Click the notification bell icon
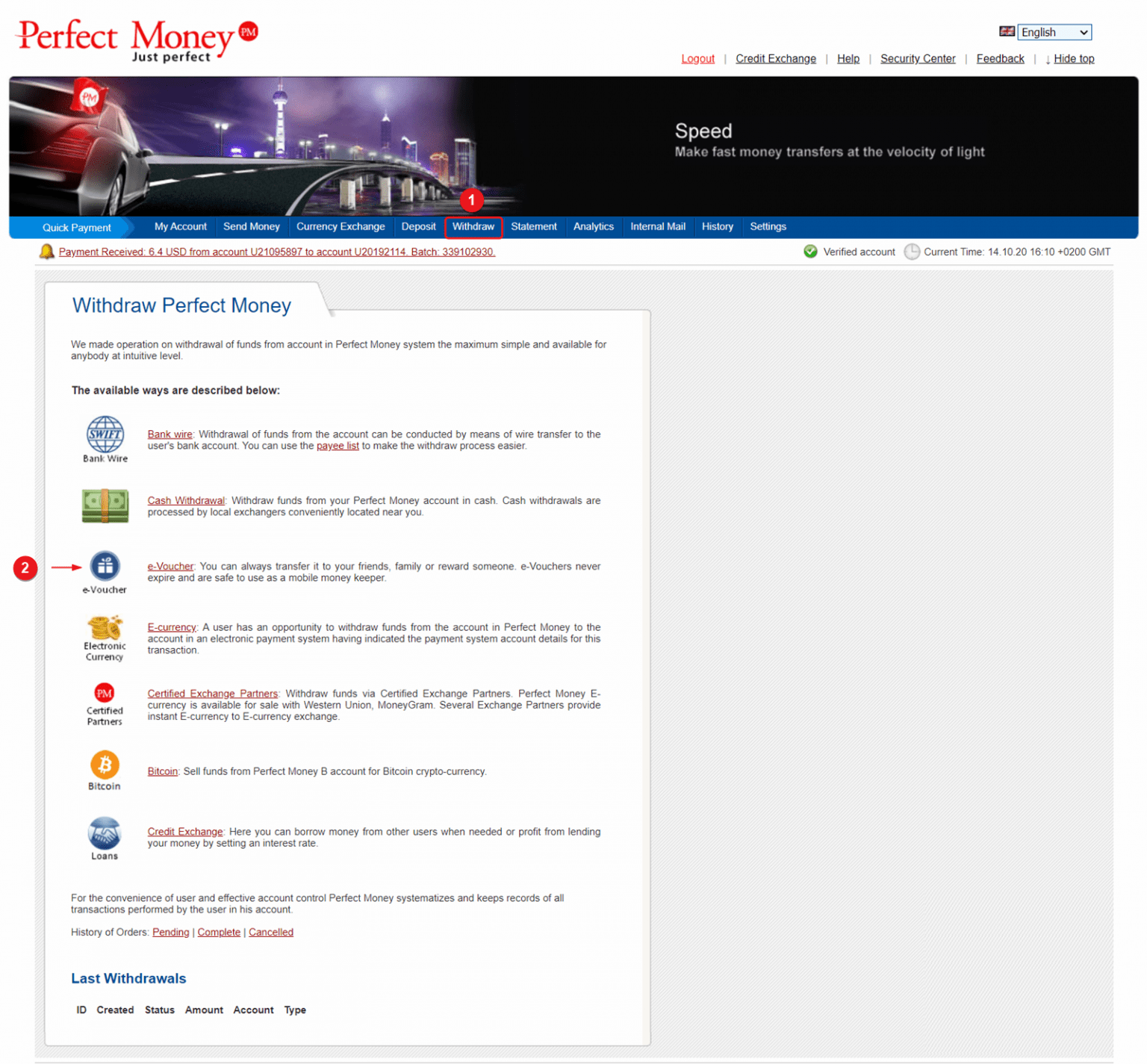1147x1064 pixels. (x=46, y=252)
